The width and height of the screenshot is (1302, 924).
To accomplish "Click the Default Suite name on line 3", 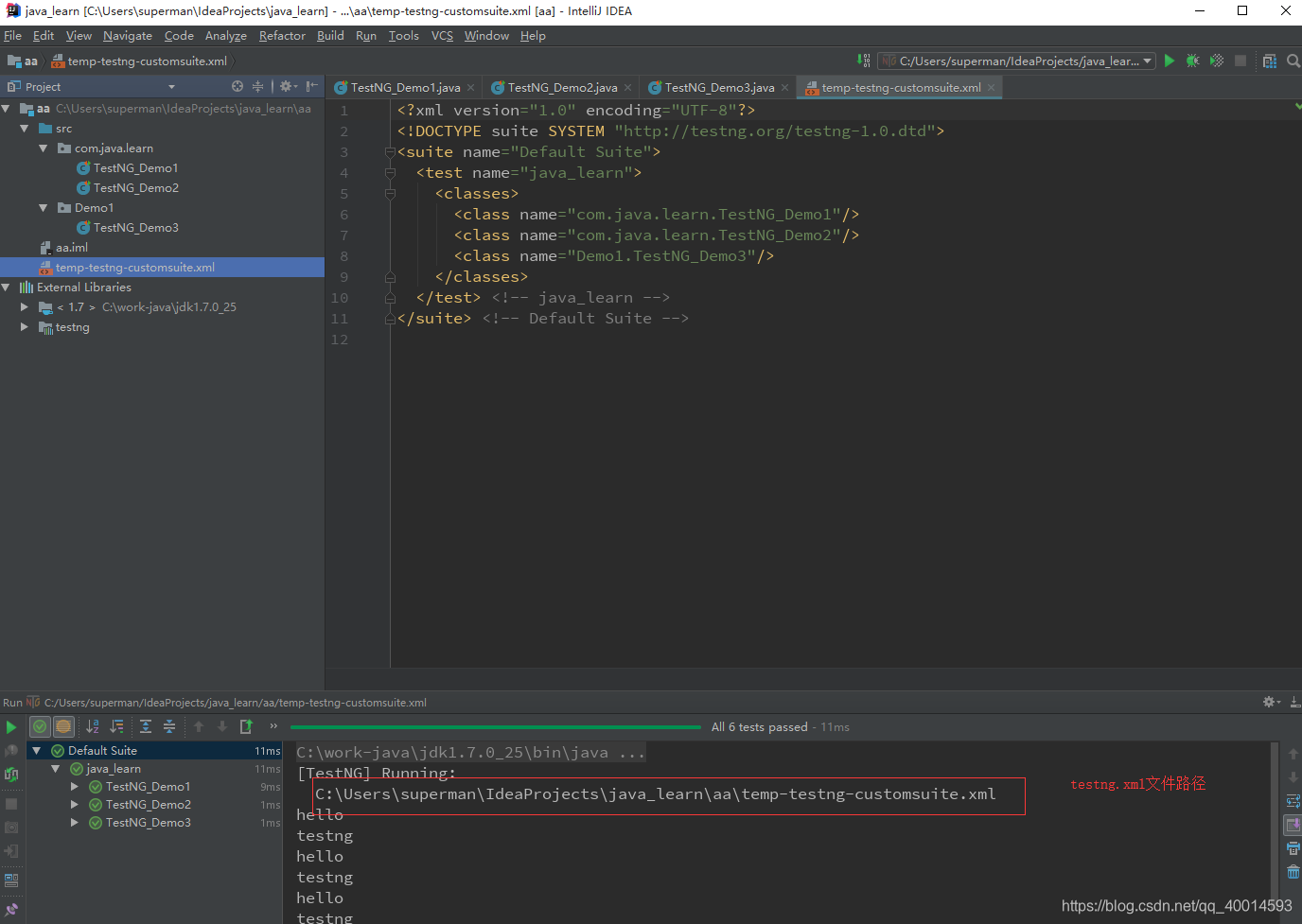I will [581, 152].
